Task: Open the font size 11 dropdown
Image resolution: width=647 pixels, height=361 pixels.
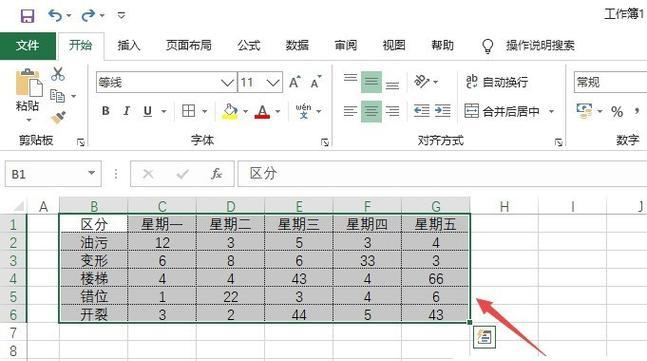Action: pos(273,83)
